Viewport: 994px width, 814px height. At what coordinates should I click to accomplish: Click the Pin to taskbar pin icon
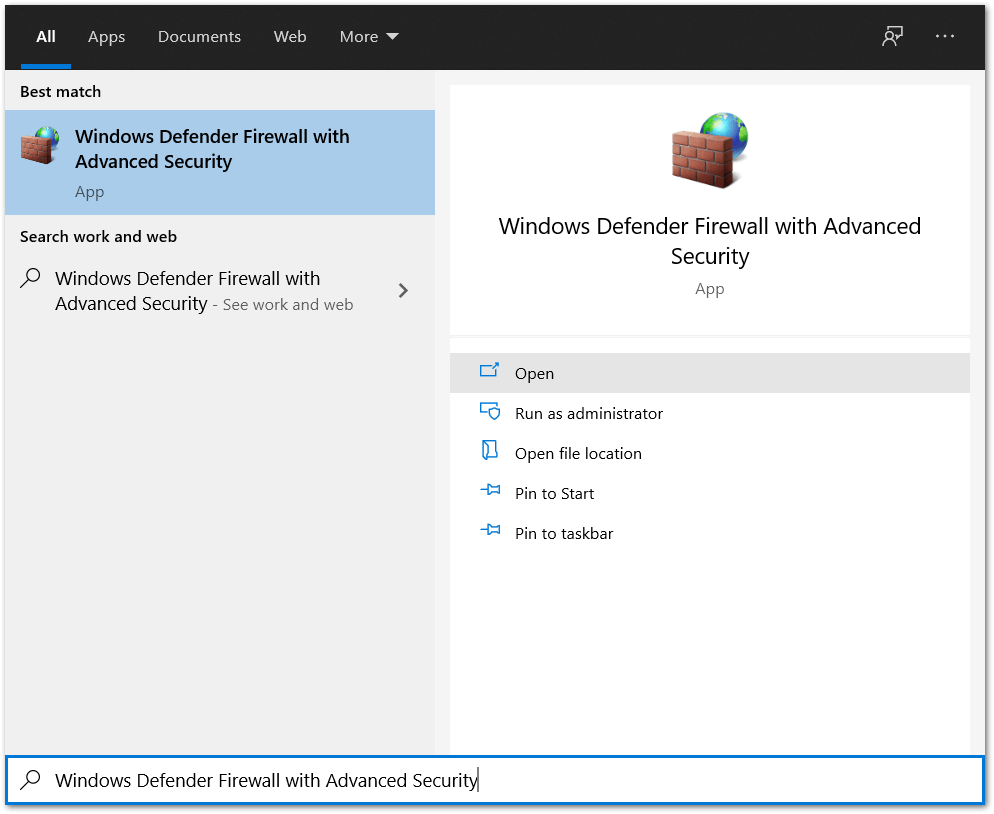[490, 530]
